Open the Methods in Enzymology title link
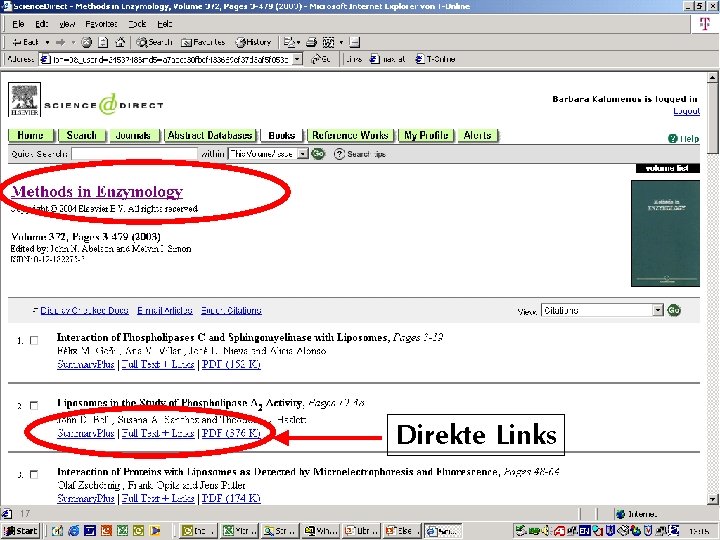Screen dimensions: 720x540 coord(97,191)
